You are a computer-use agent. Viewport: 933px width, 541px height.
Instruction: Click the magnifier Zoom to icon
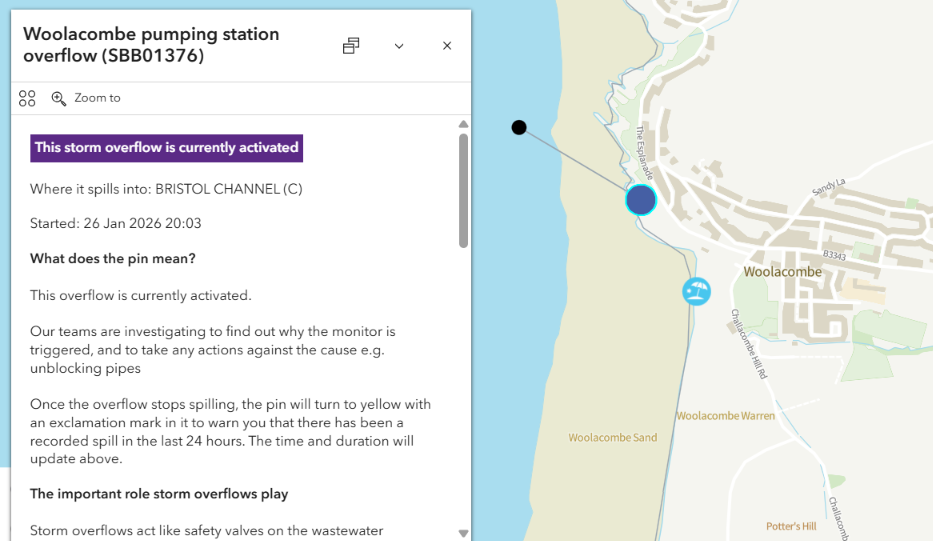coord(59,98)
